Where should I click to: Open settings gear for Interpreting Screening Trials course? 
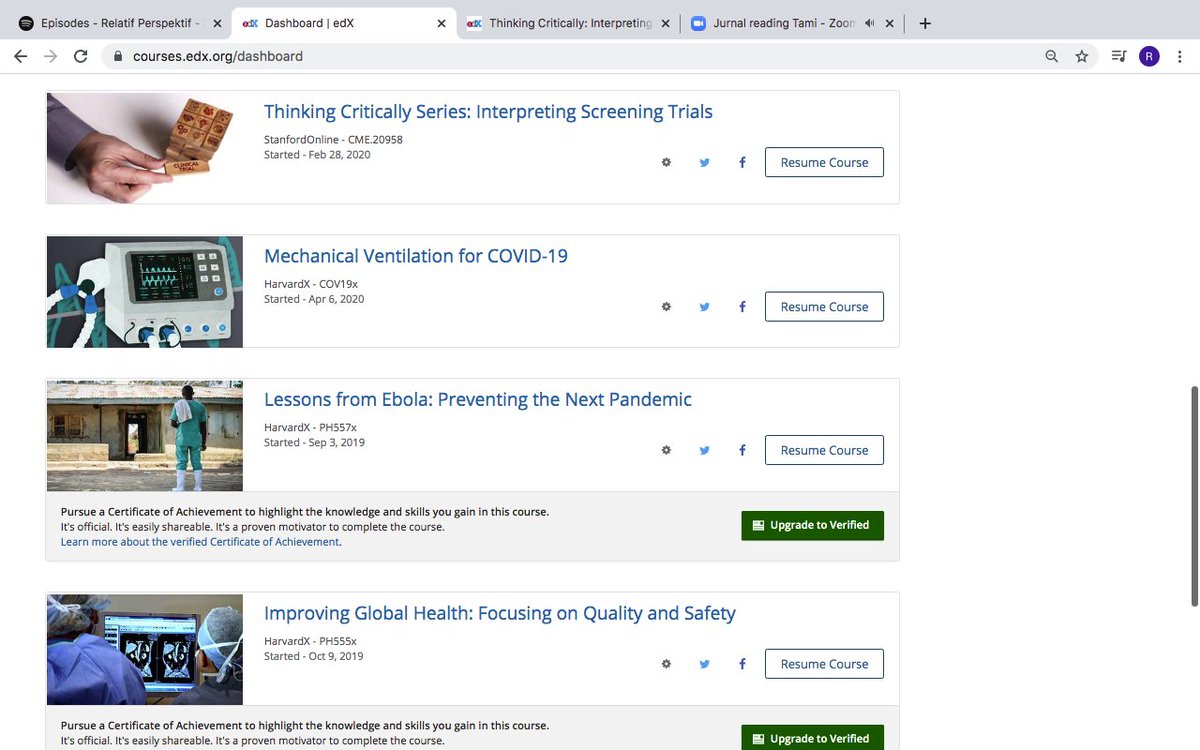tap(666, 163)
